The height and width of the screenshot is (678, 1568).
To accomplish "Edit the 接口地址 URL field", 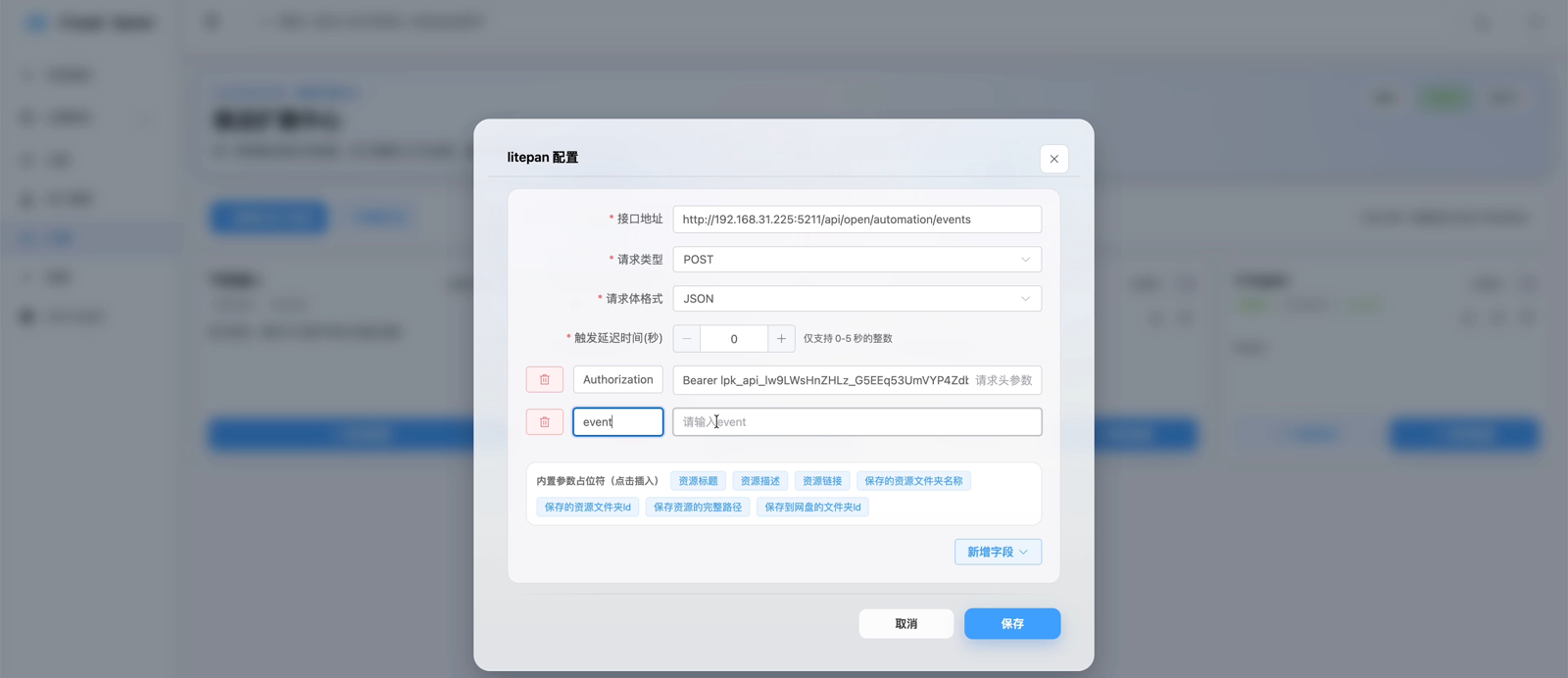I will (857, 219).
